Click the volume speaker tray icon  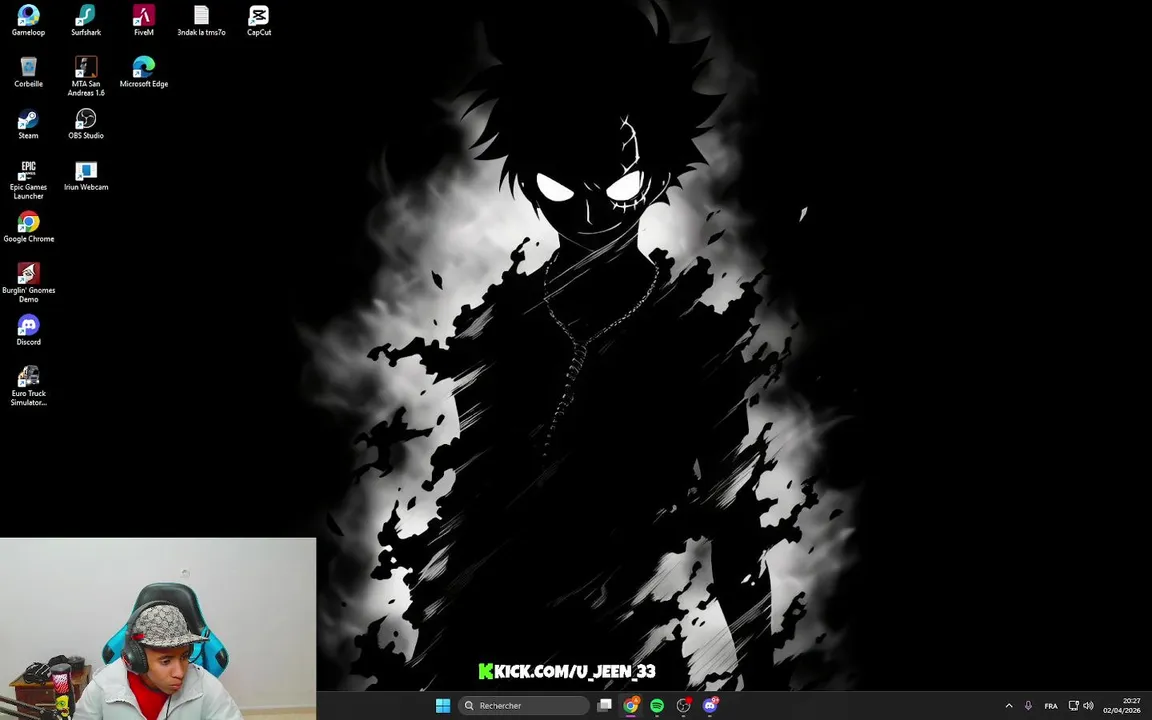[x=1088, y=705]
